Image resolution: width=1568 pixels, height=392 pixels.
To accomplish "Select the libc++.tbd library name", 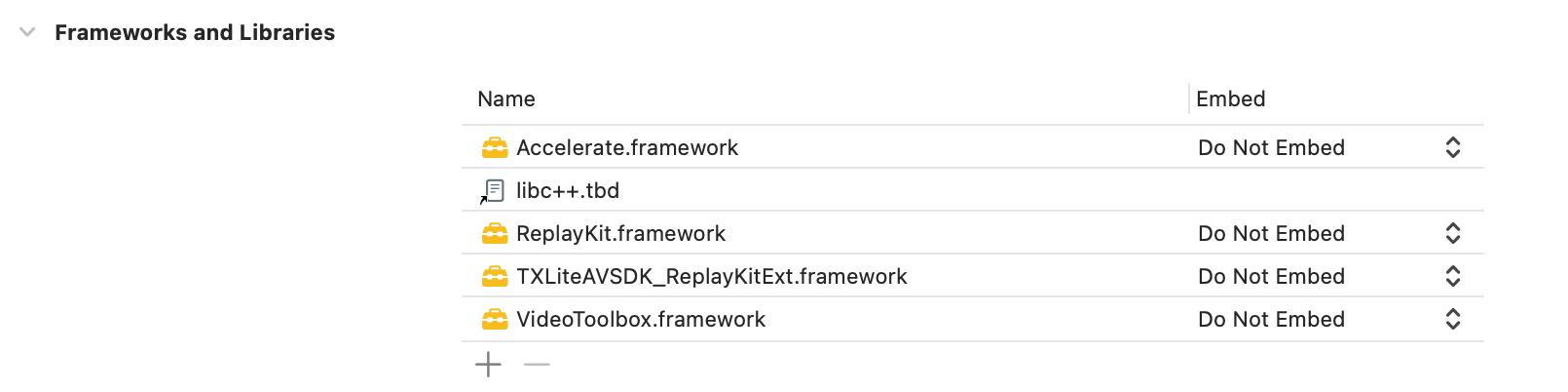I will pos(568,191).
